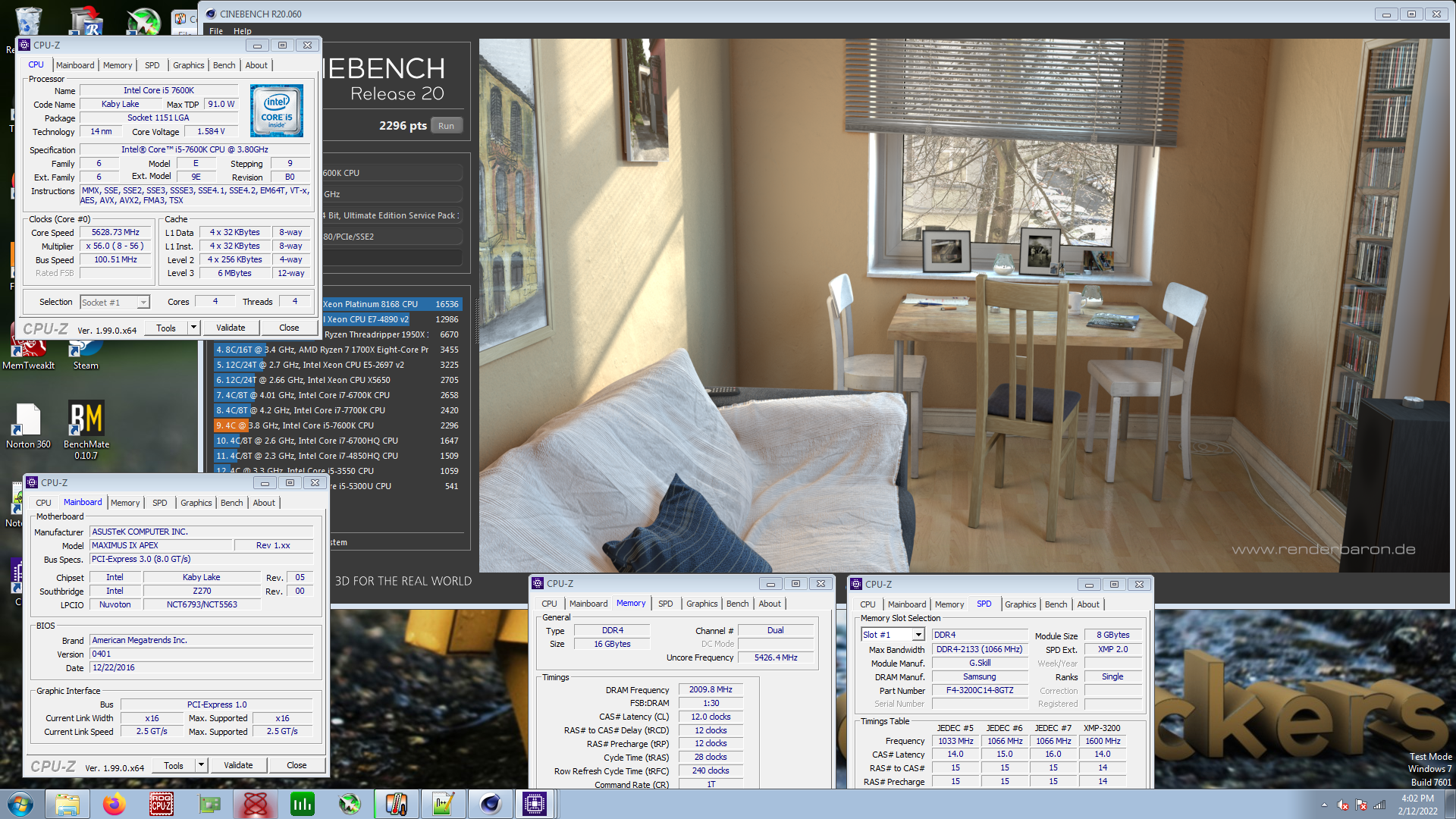Click the jet fighter icon in the taskbar
The height and width of the screenshot is (819, 1456).
[350, 804]
